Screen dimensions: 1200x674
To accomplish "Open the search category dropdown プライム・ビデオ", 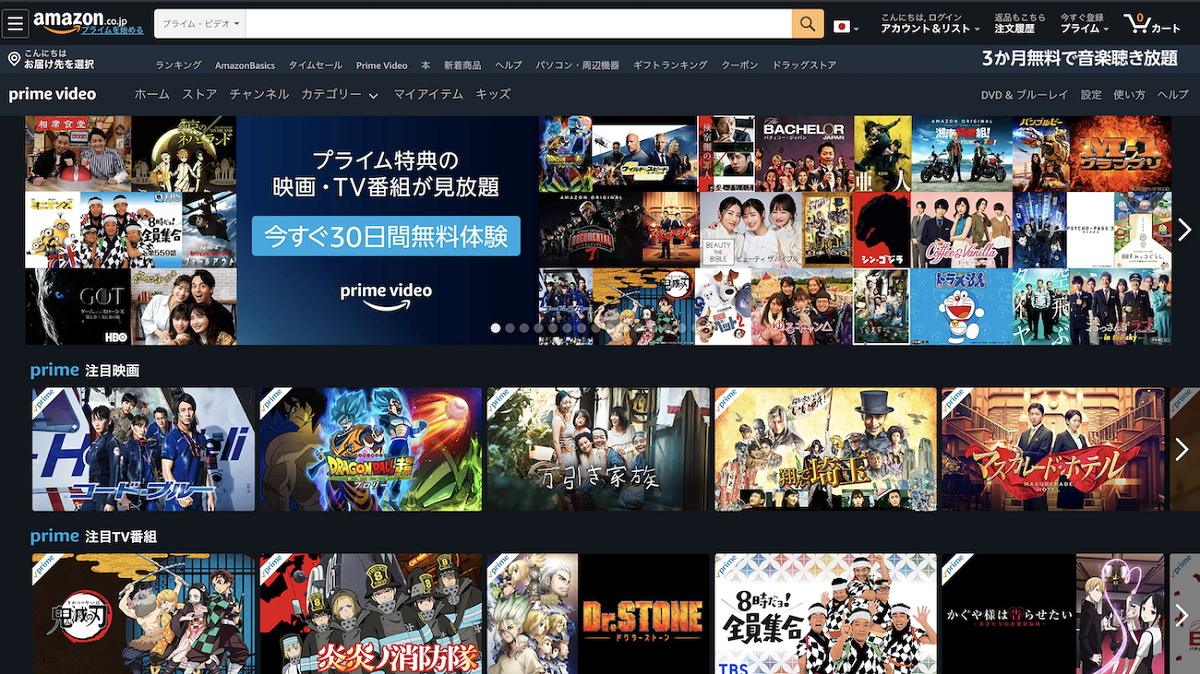I will pos(200,24).
